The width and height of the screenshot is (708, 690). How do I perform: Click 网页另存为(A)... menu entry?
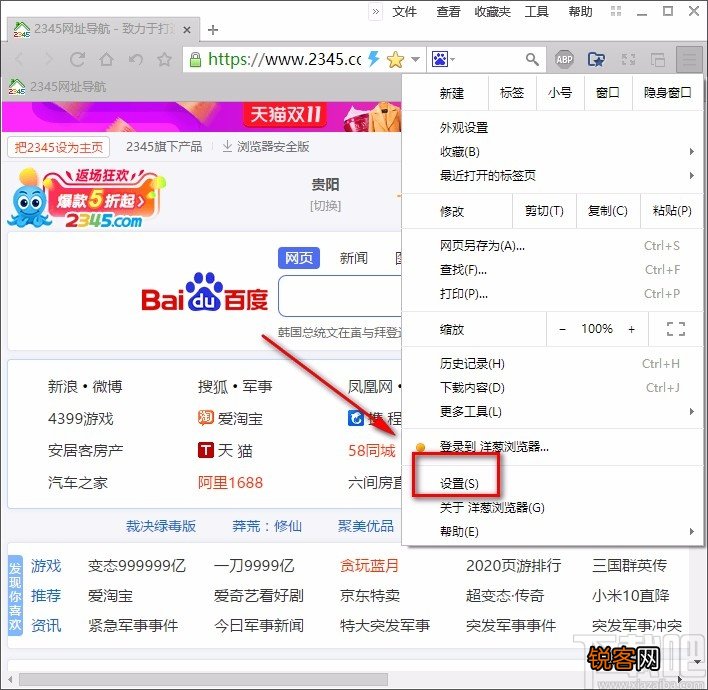coord(552,246)
